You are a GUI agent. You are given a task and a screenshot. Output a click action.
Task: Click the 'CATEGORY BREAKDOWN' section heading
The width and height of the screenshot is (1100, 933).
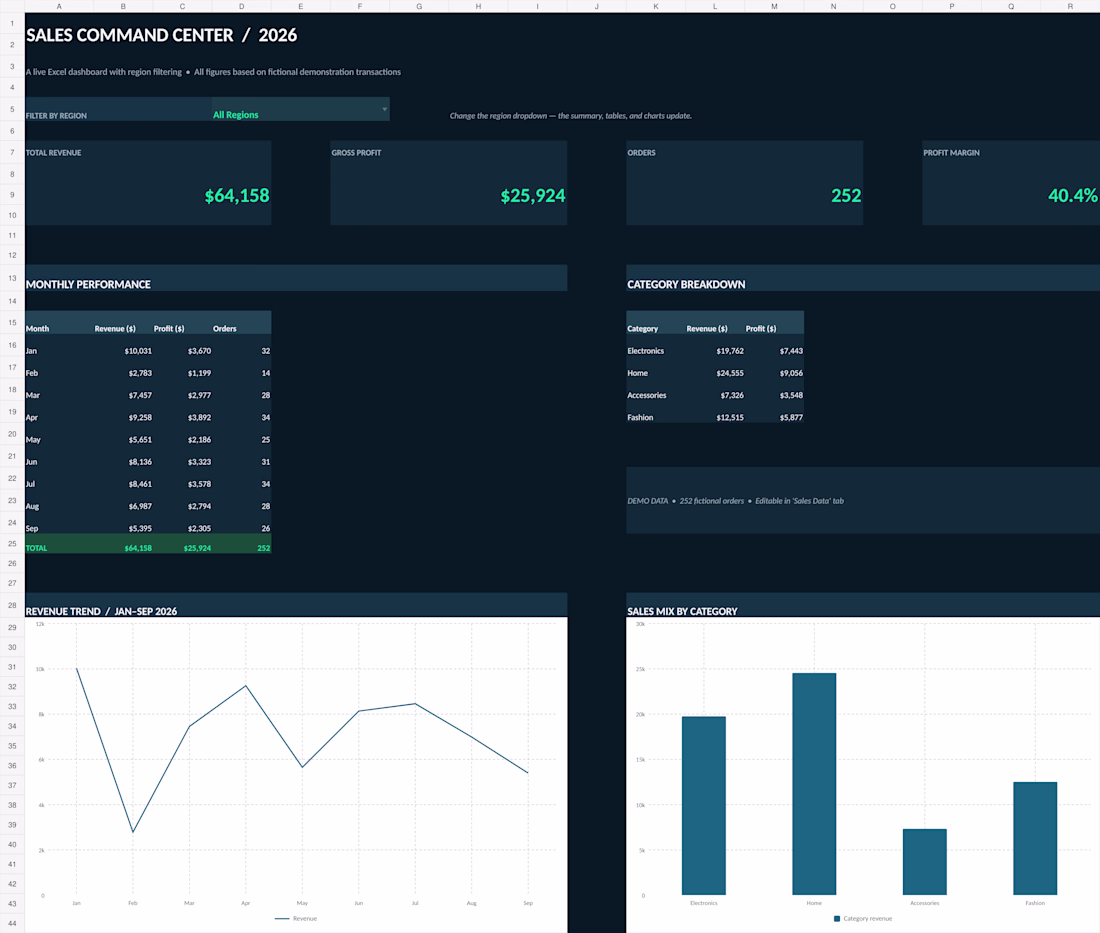pyautogui.click(x=686, y=284)
